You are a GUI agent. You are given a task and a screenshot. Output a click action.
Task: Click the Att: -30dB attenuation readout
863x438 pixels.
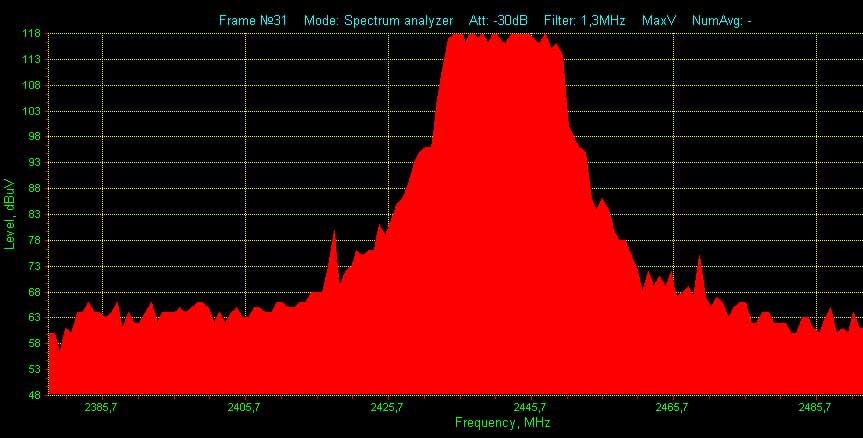(498, 20)
